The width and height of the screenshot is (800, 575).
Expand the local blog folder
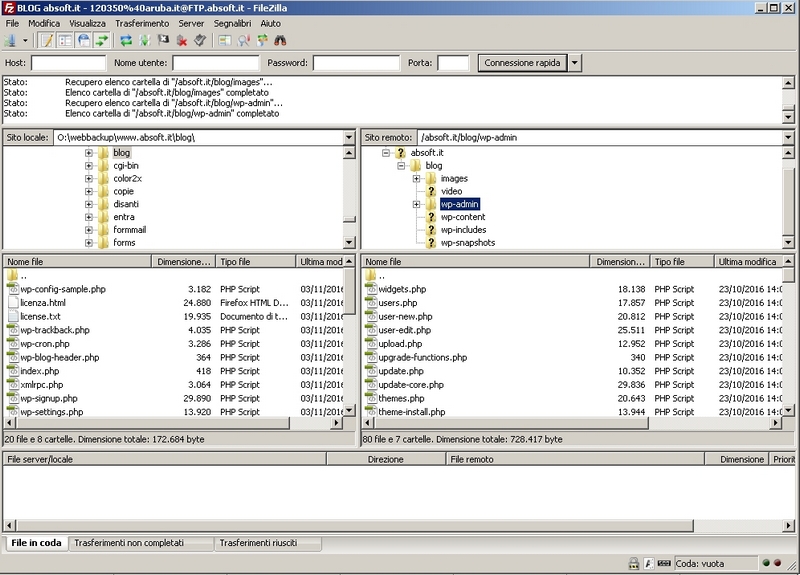(x=89, y=153)
